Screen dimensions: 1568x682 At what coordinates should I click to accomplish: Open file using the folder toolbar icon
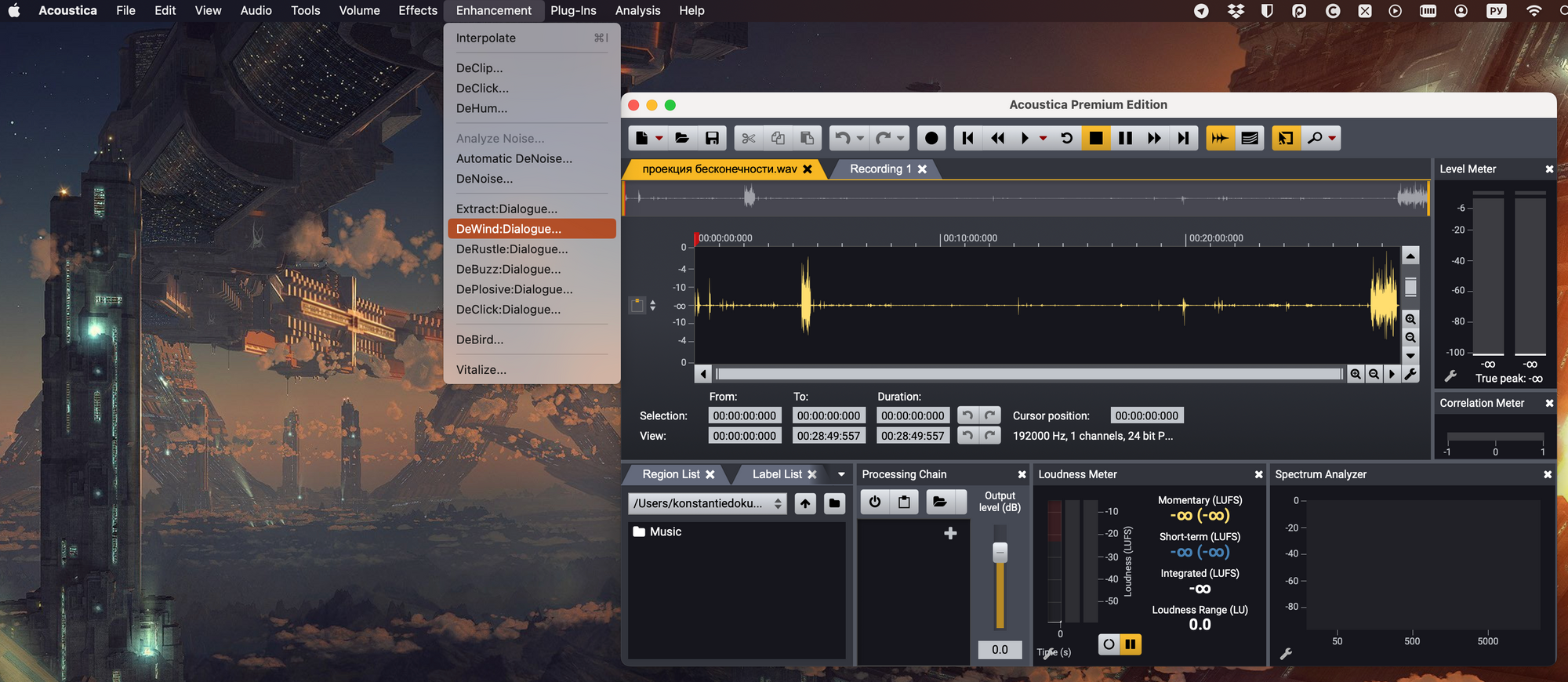coord(682,138)
